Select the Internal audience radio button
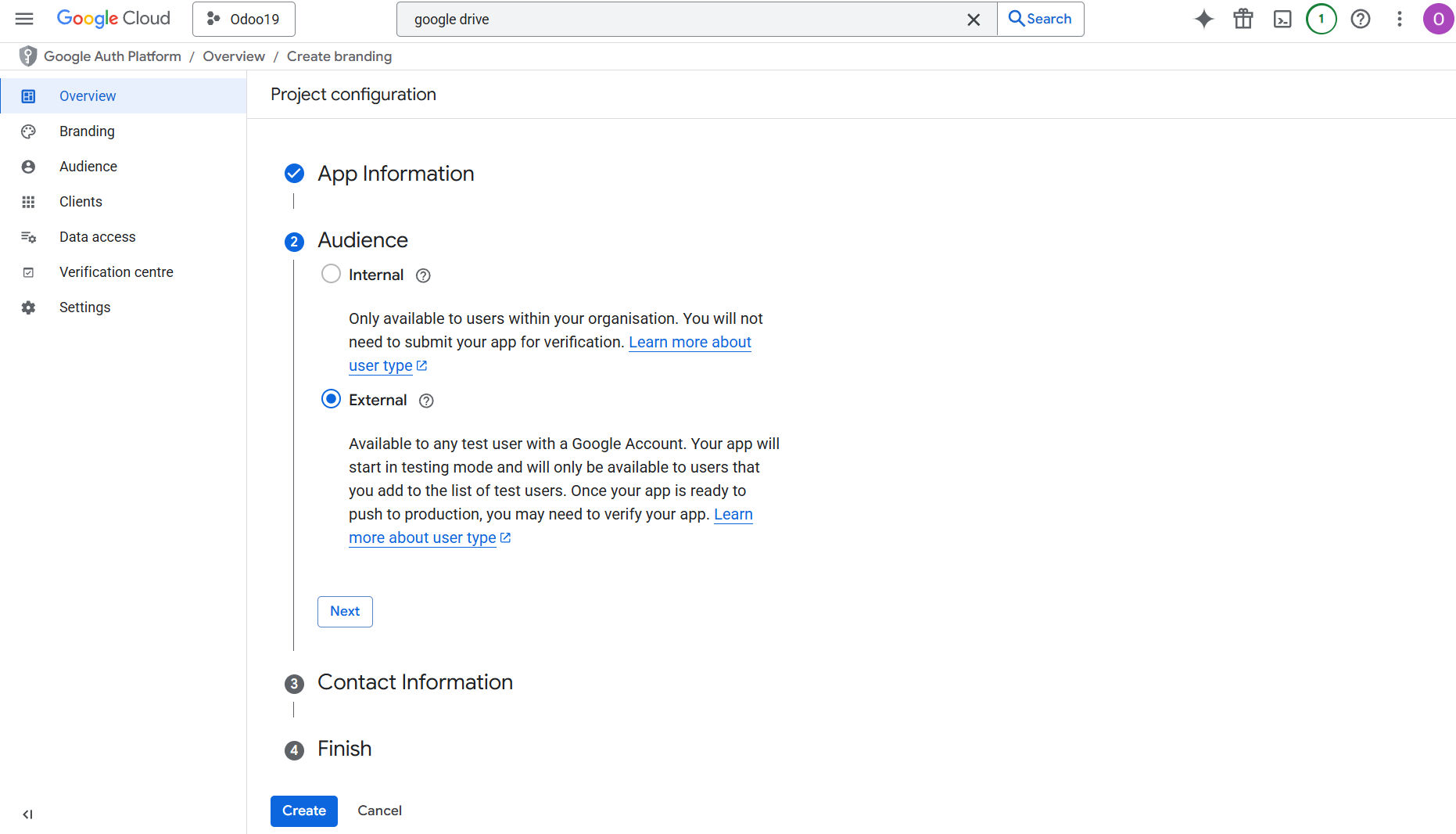 (331, 274)
